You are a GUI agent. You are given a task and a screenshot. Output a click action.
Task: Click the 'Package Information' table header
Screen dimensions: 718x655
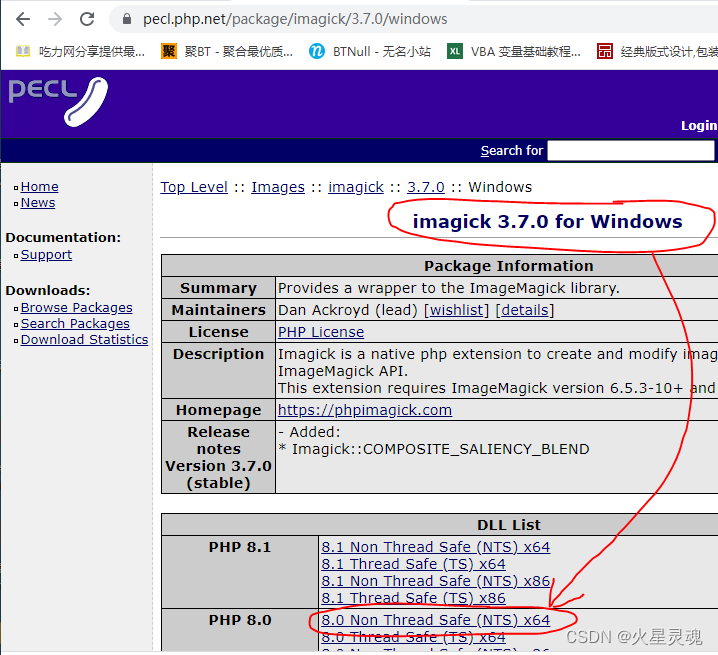508,266
